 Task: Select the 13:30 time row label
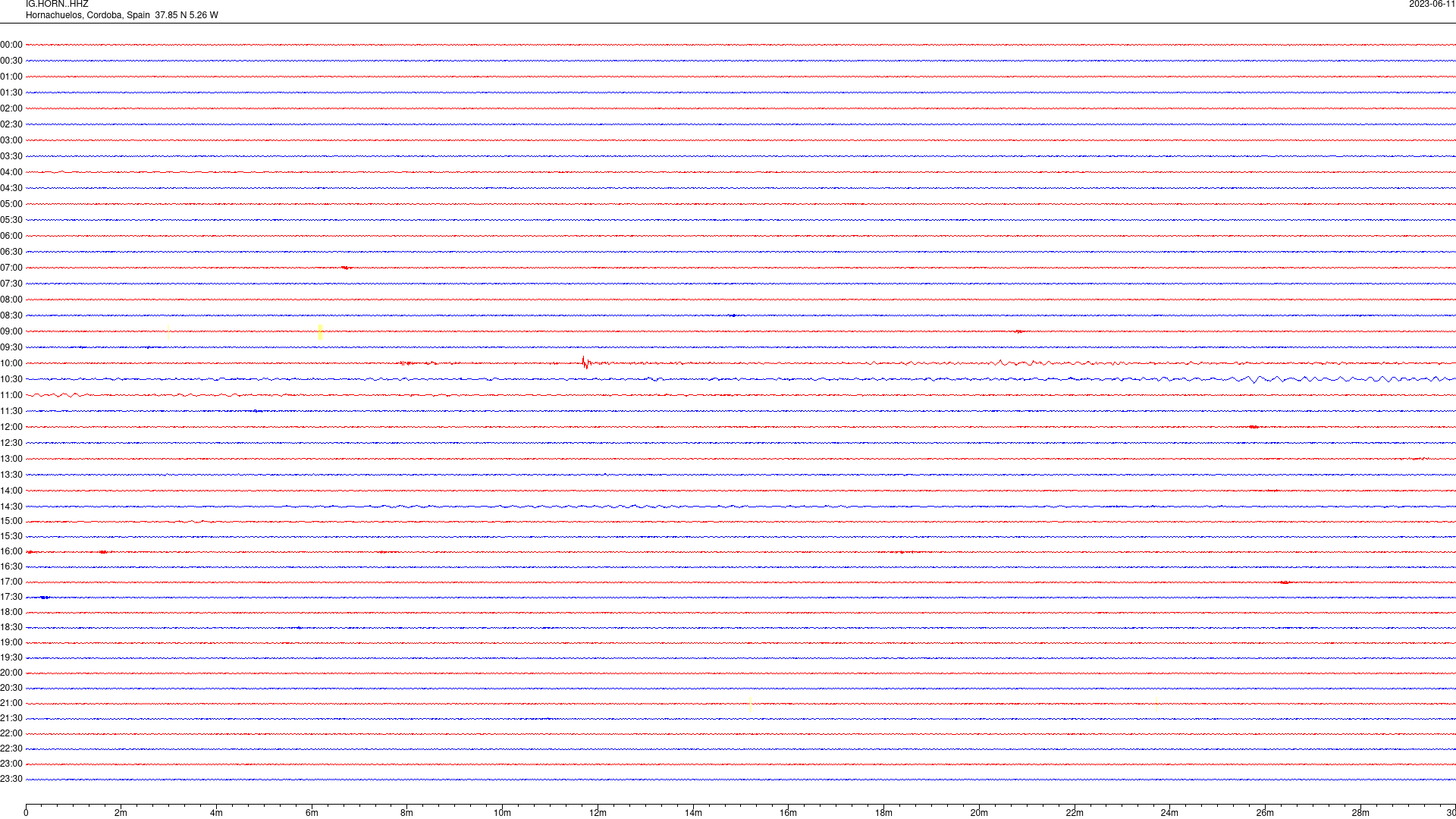point(11,475)
